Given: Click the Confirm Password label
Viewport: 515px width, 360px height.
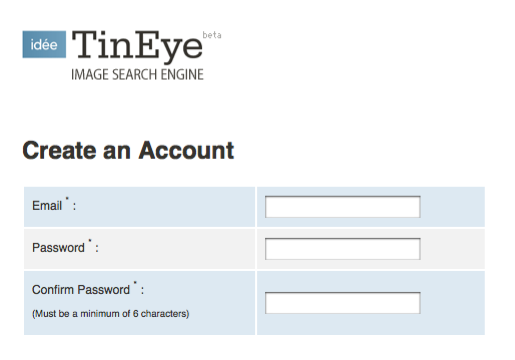Looking at the screenshot, I should pos(81,290).
